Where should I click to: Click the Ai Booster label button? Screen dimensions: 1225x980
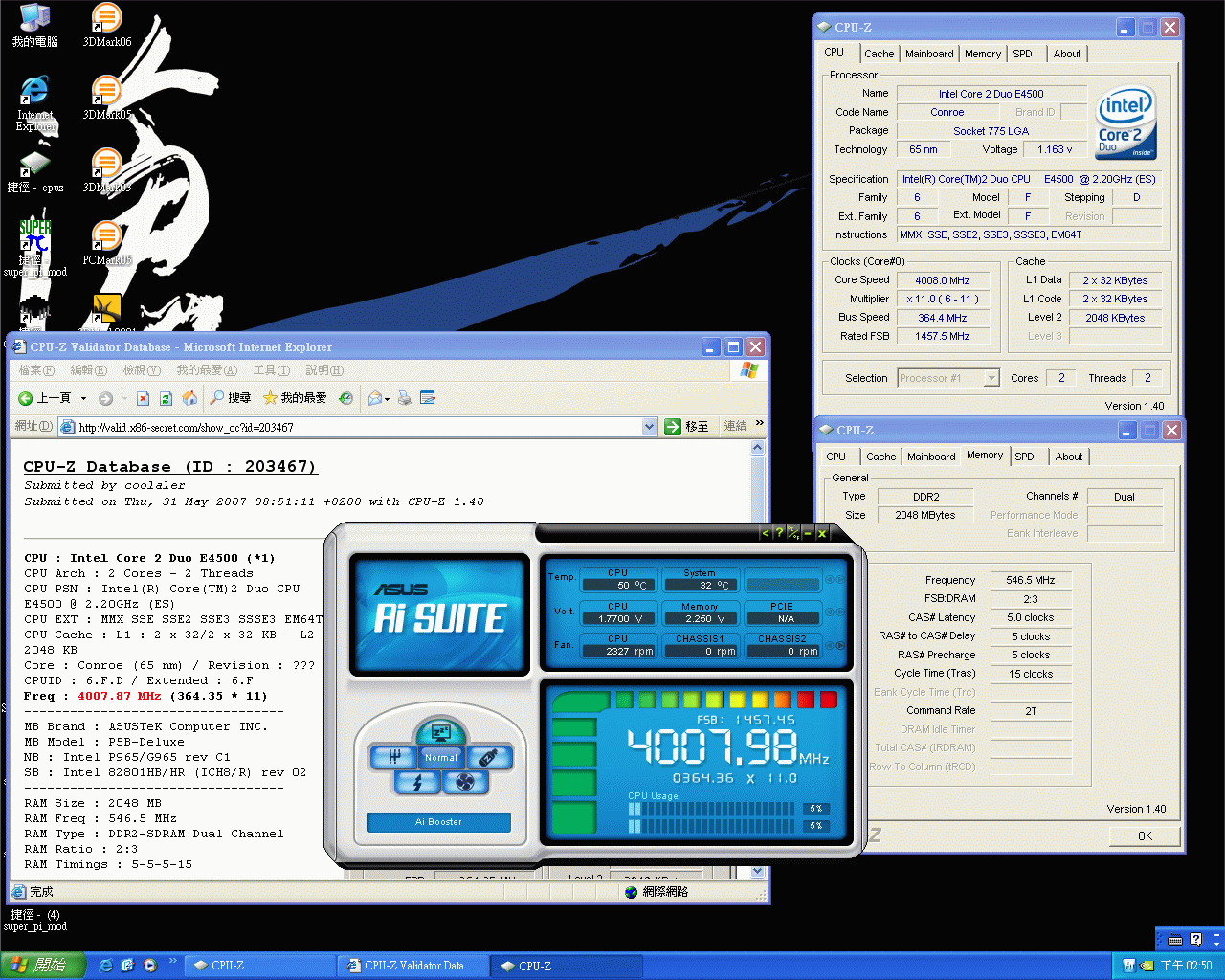click(438, 822)
